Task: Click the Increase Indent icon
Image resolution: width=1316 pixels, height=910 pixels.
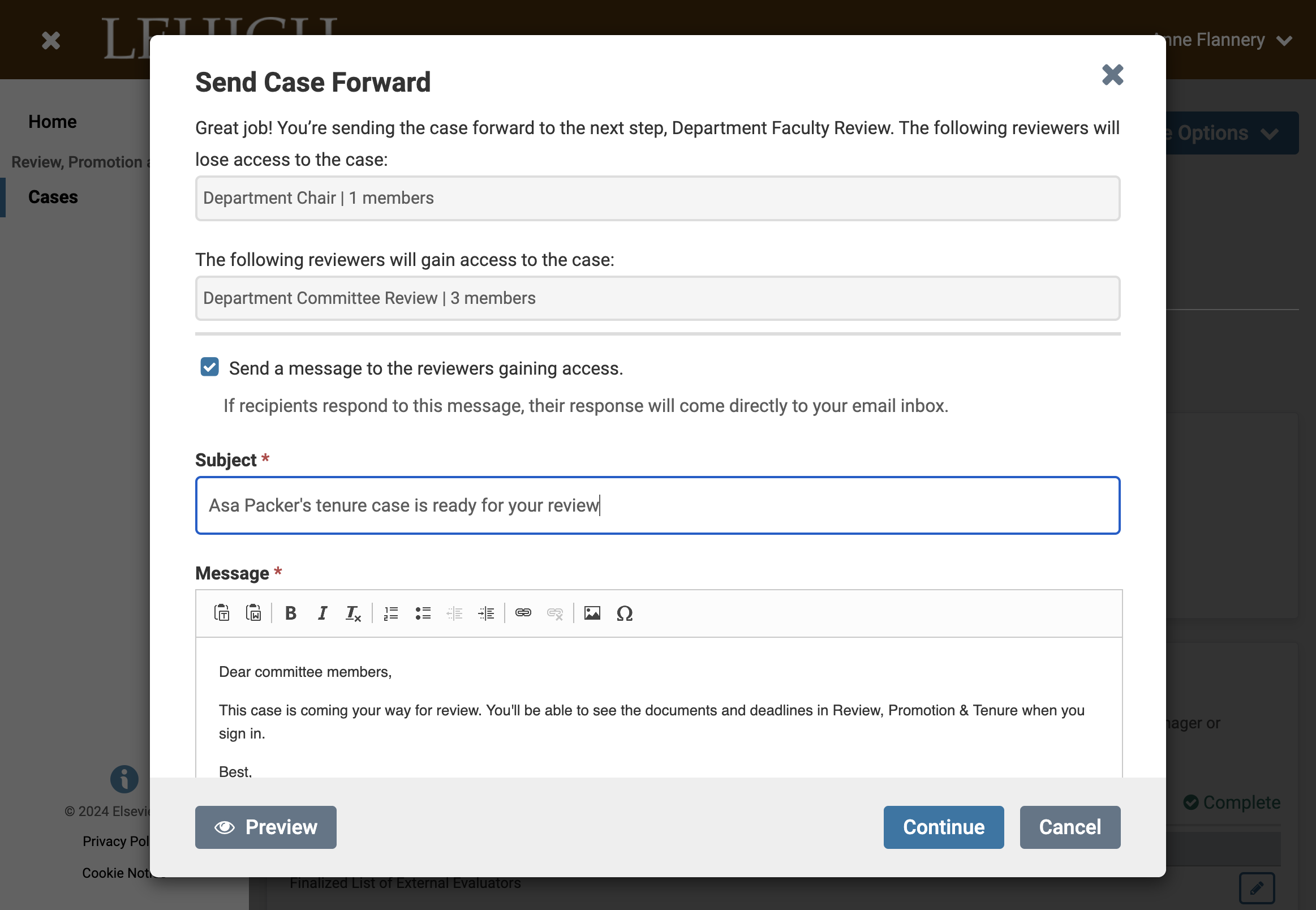Action: click(x=486, y=613)
